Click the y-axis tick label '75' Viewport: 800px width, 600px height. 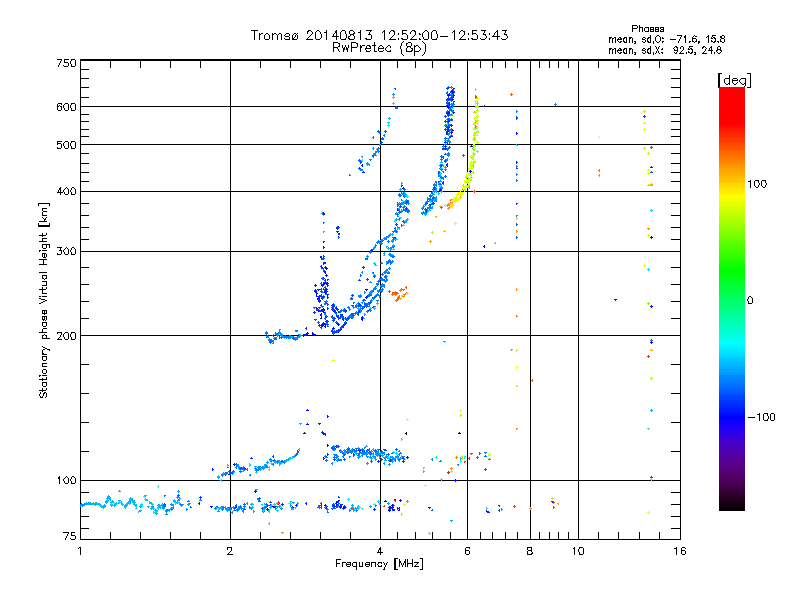click(x=70, y=536)
